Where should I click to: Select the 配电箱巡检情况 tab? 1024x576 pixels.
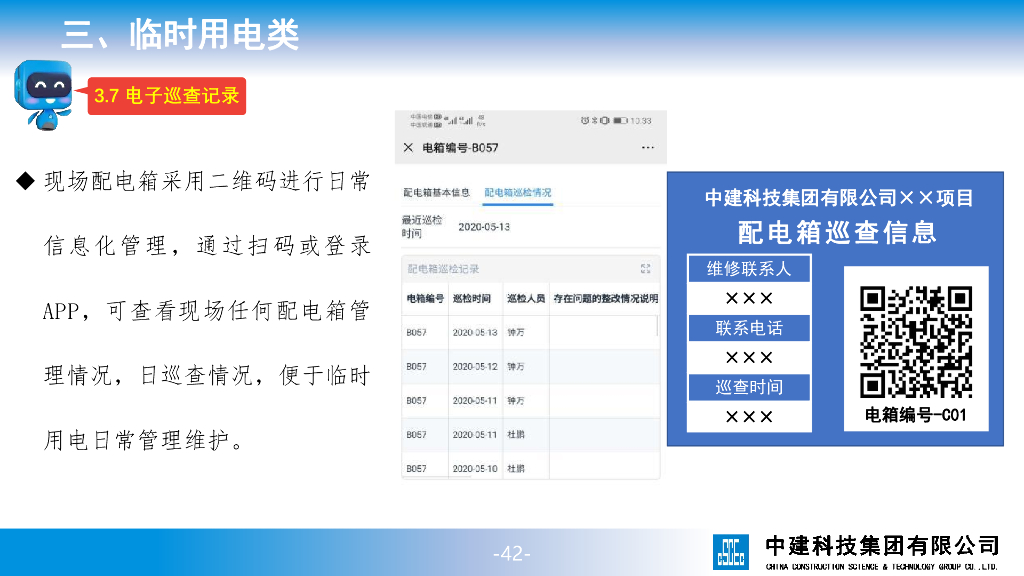pos(518,193)
